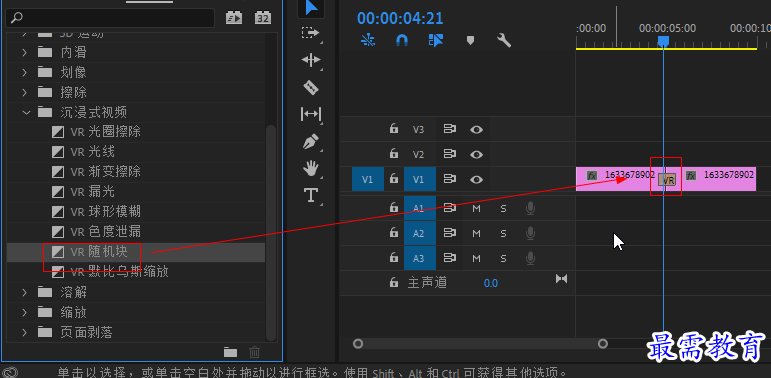Toggle sync lock on A2 track
The image size is (771, 378).
pyautogui.click(x=449, y=233)
